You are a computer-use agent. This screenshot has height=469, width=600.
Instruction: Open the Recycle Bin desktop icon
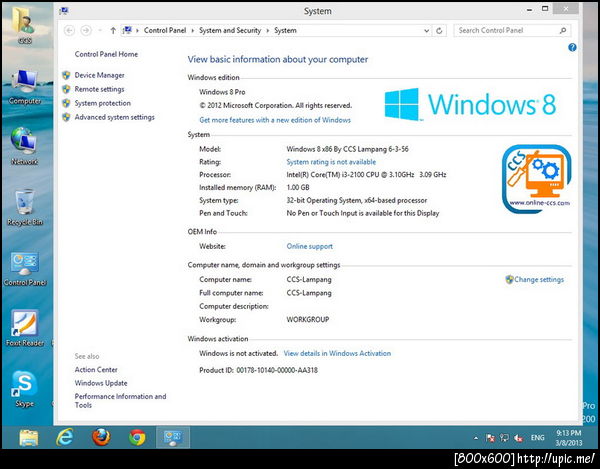coord(24,207)
